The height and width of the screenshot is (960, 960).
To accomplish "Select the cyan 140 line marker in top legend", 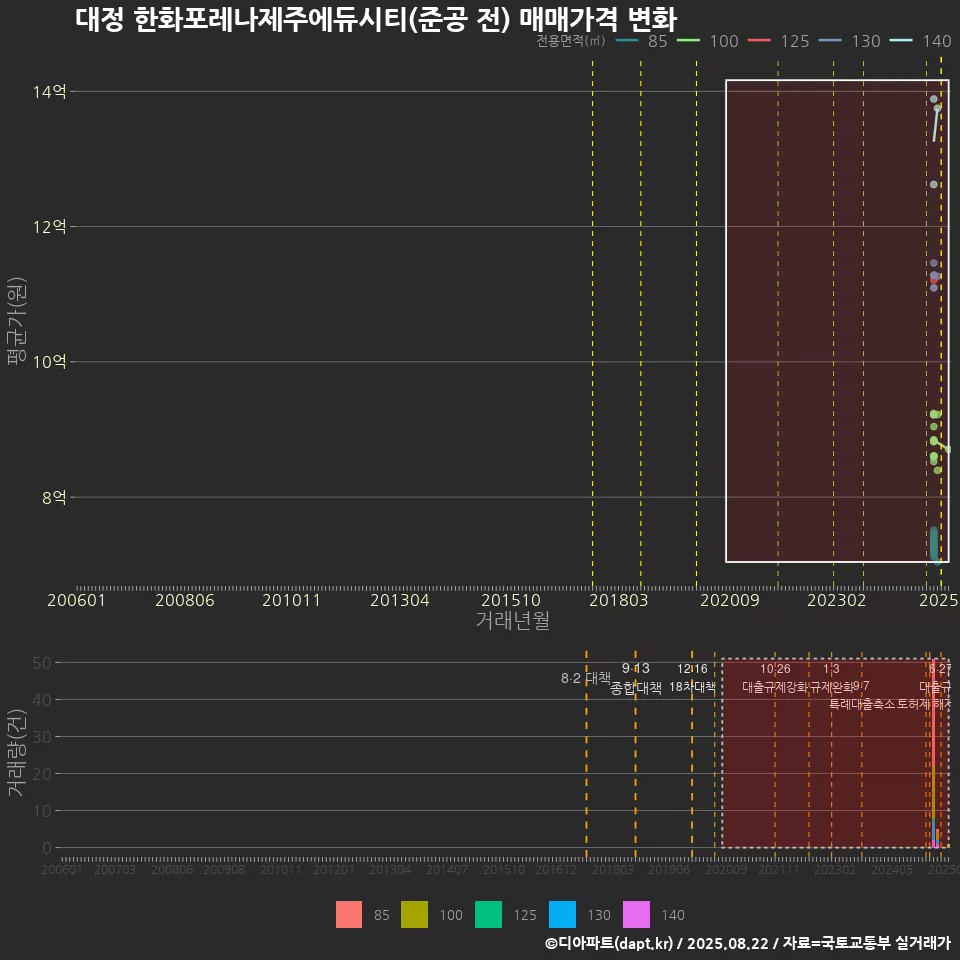I will [x=901, y=41].
